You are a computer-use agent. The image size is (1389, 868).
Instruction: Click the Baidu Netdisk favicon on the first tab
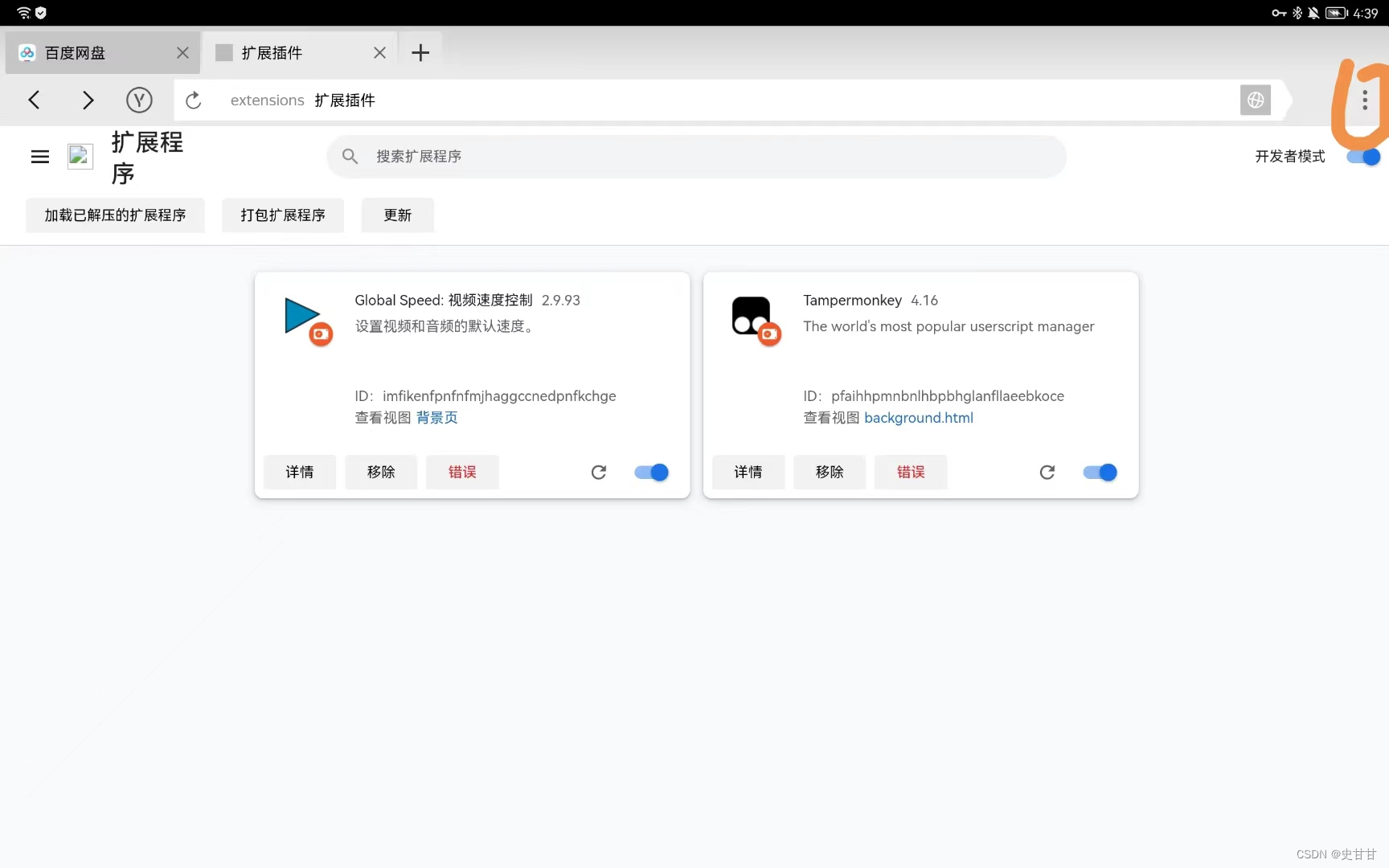(x=27, y=53)
